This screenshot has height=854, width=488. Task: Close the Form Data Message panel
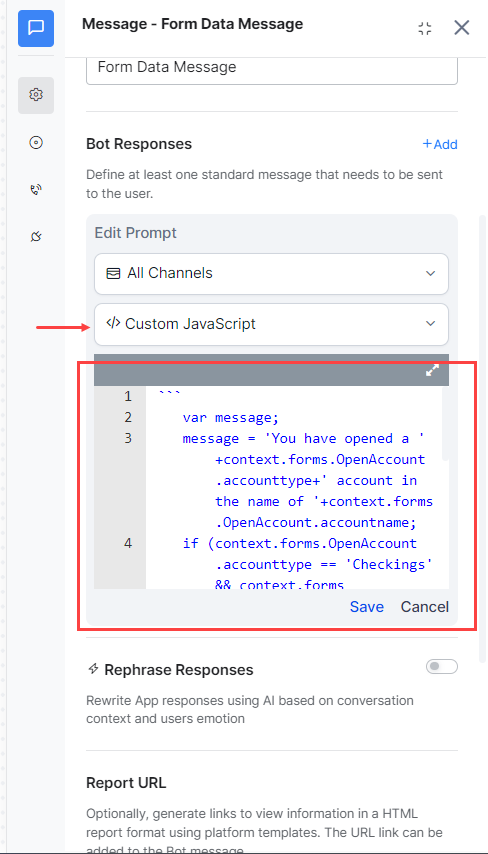click(462, 28)
